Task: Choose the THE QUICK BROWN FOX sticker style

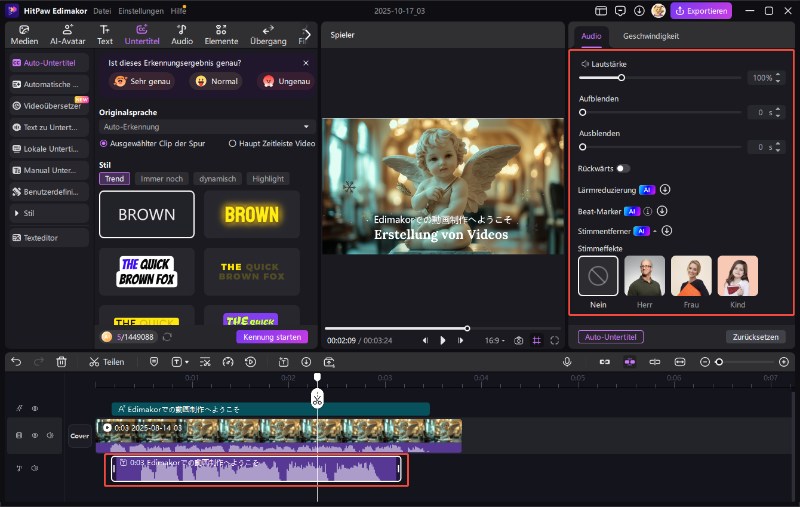Action: point(146,271)
